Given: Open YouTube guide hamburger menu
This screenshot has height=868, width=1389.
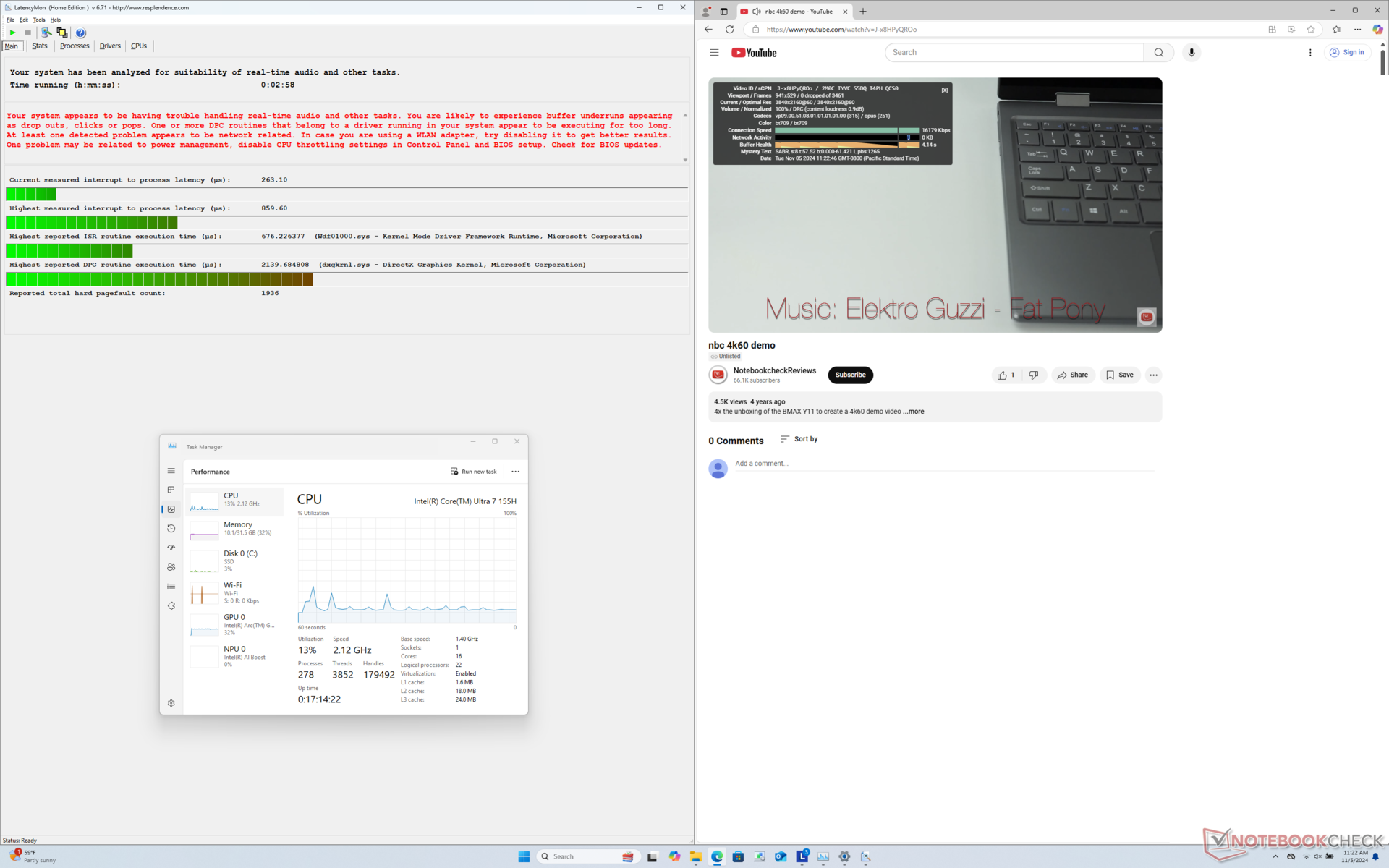Looking at the screenshot, I should (714, 53).
